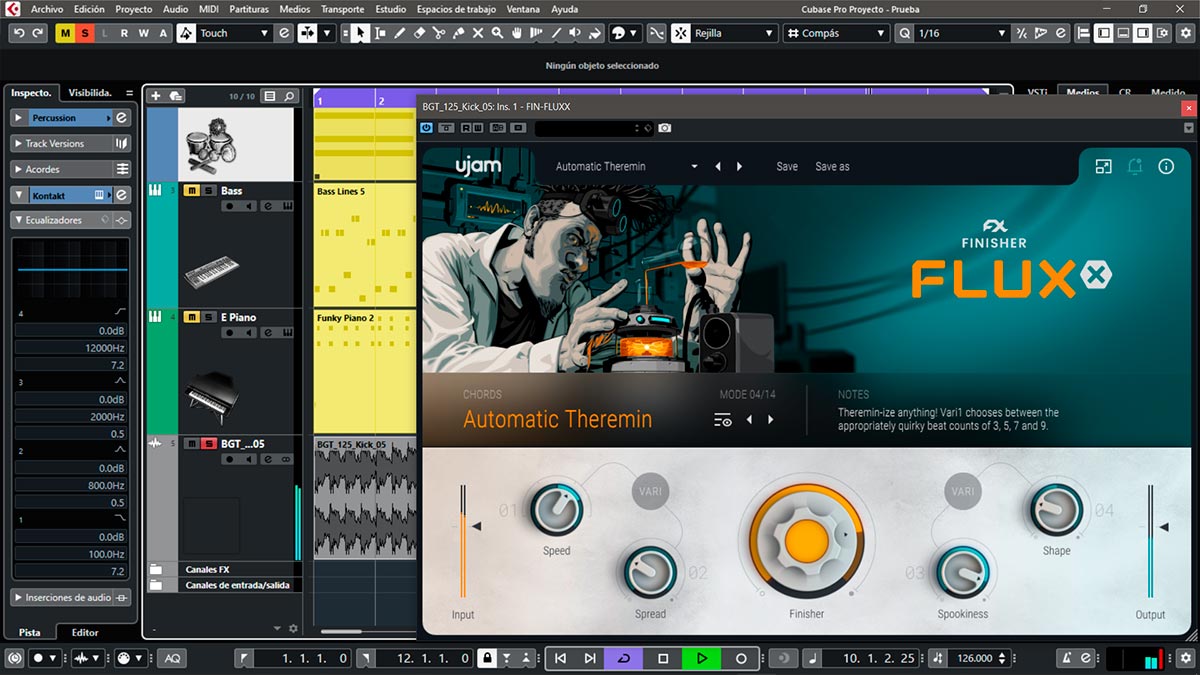
Task: Click the AQ button in transport
Action: [173, 658]
